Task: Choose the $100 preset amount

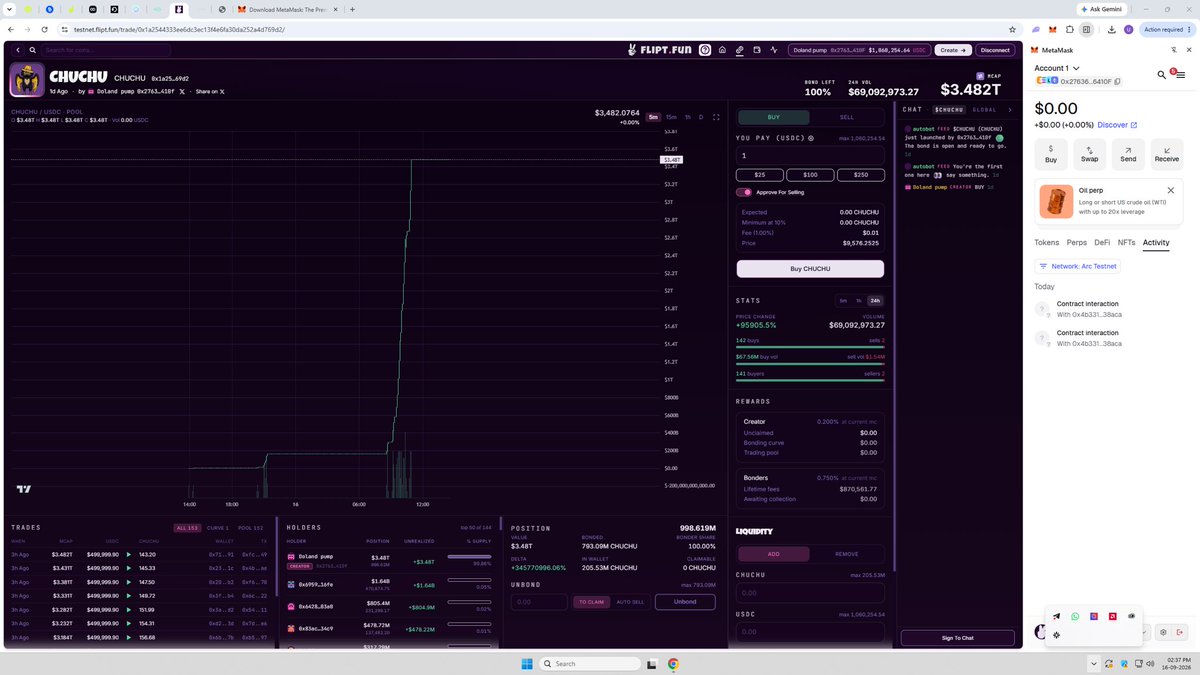Action: [810, 175]
